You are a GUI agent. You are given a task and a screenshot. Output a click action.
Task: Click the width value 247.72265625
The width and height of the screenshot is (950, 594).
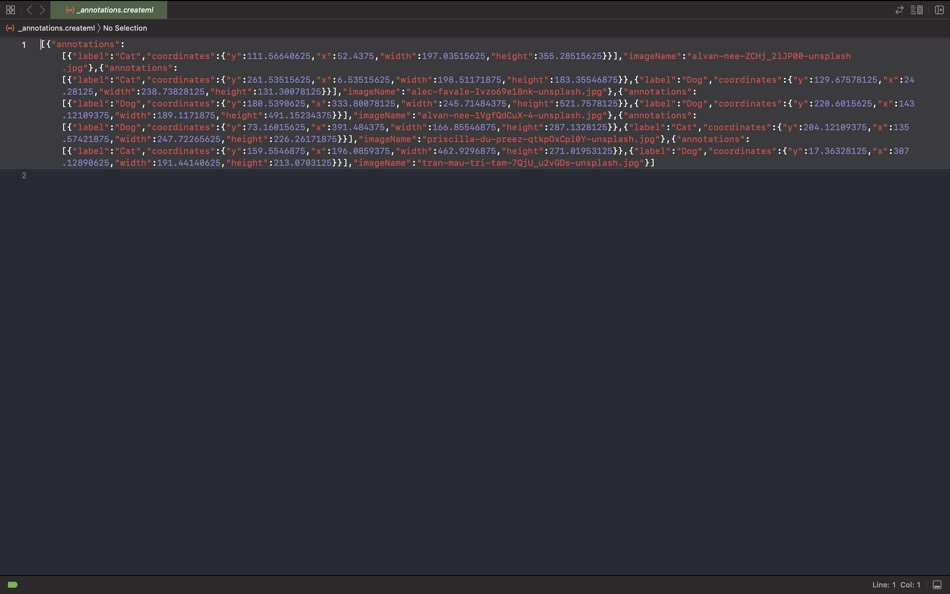[x=188, y=139]
